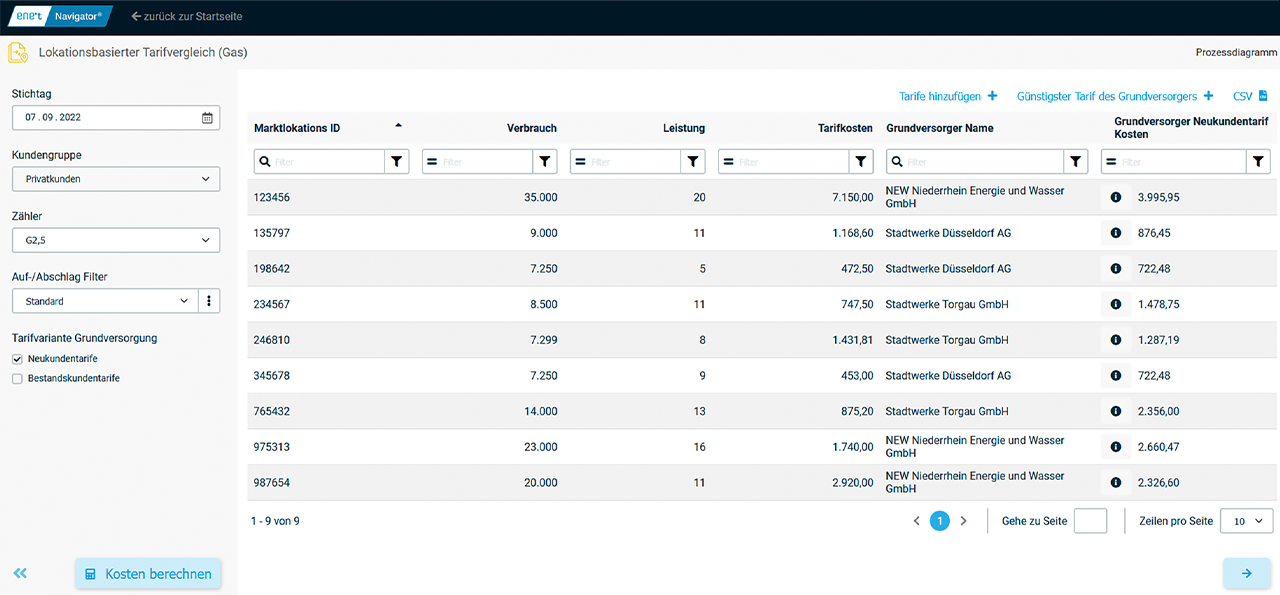Image resolution: width=1280 pixels, height=595 pixels.
Task: Click Tarife hinzufügen link
Action: click(948, 96)
